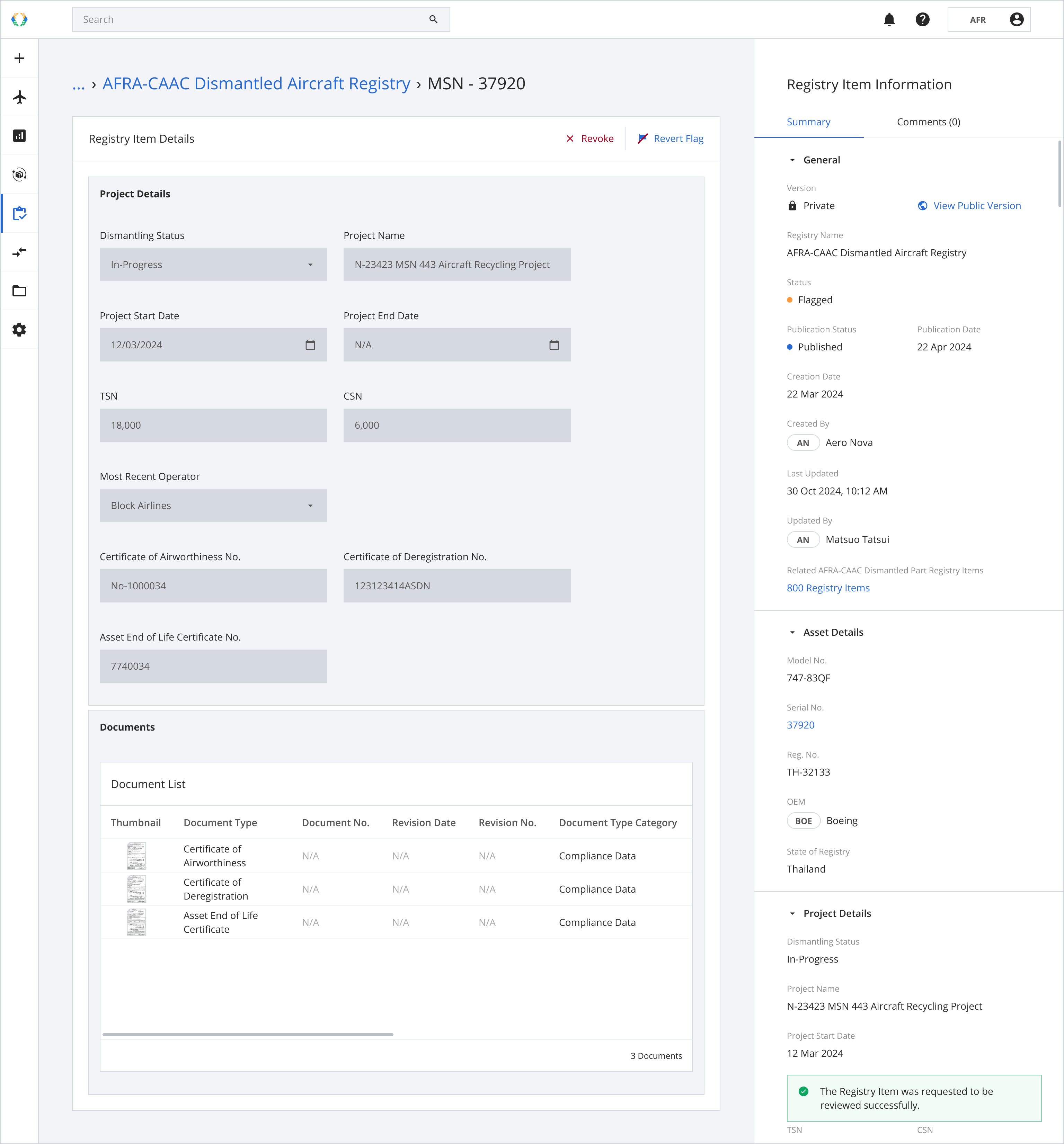Screen dimensions: 1064x1144
Task: Open the notifications bell
Action: pos(889,20)
